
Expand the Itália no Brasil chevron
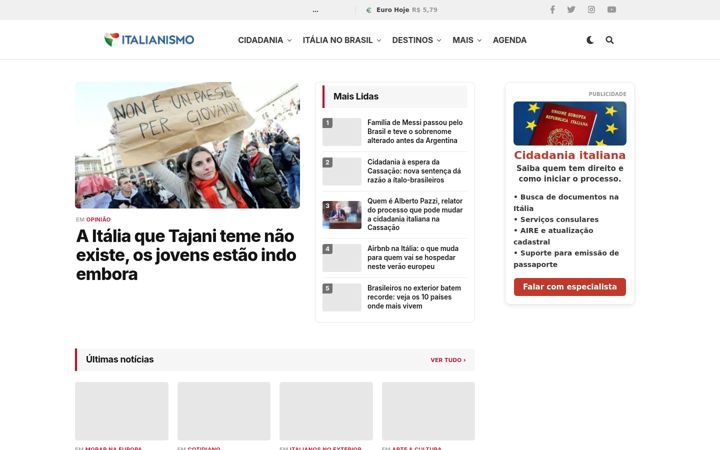click(x=379, y=40)
